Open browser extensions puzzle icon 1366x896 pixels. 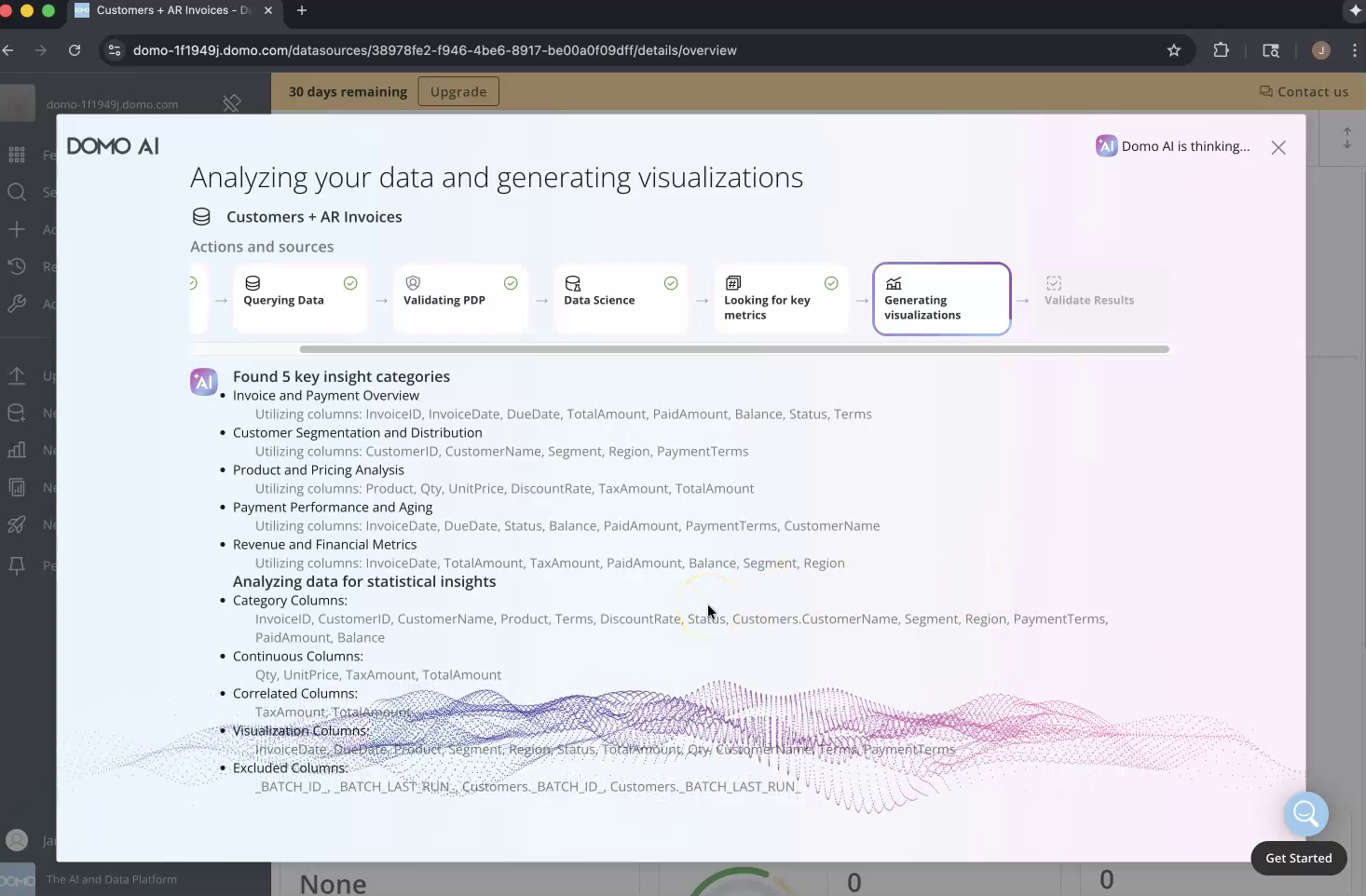coord(1221,50)
